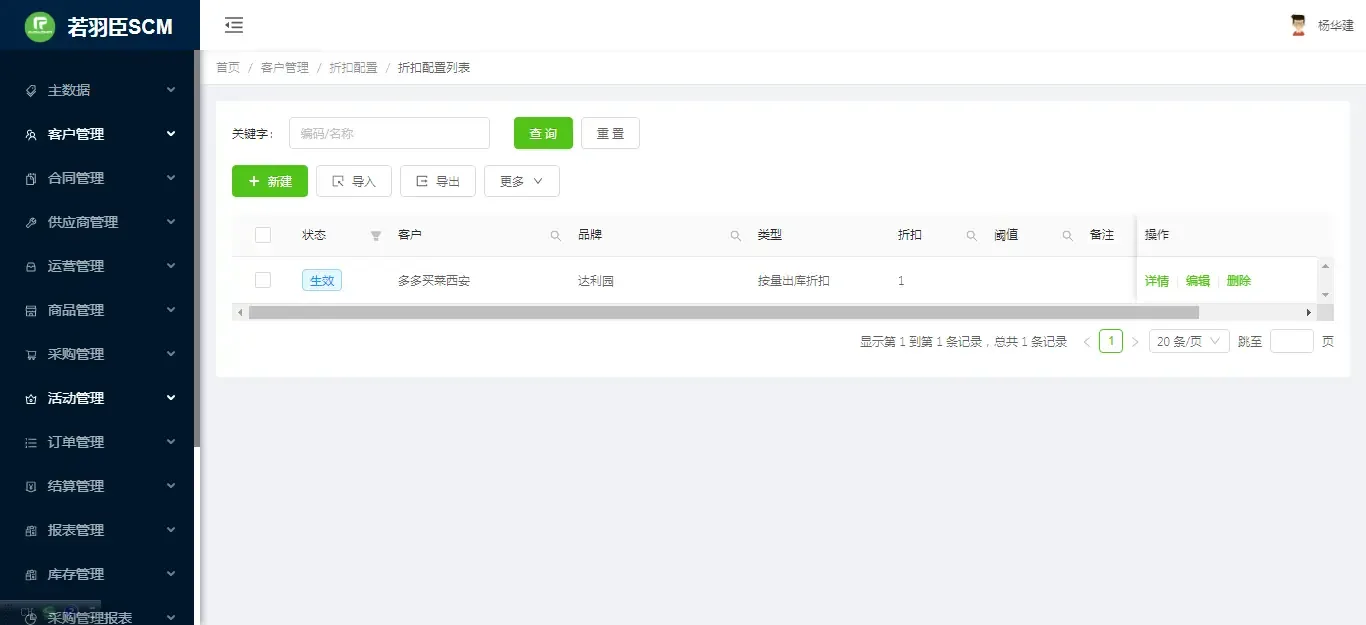Screen dimensions: 1366x625
Task: Expand 采购管理 menu chevron
Action: point(171,354)
